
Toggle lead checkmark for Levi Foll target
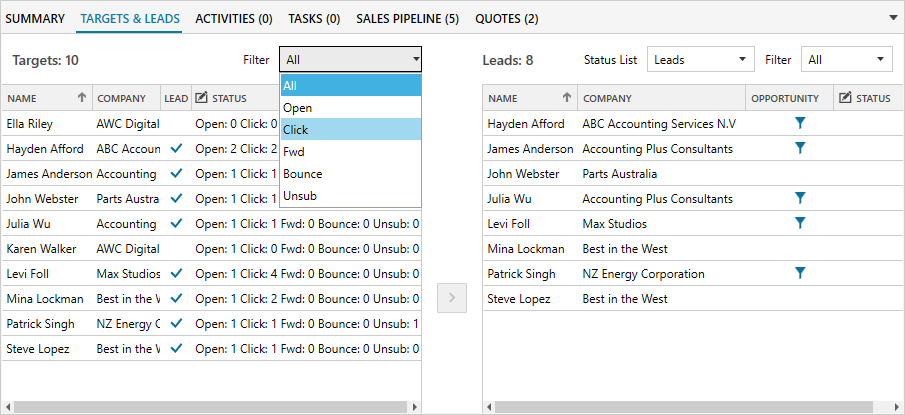point(176,273)
